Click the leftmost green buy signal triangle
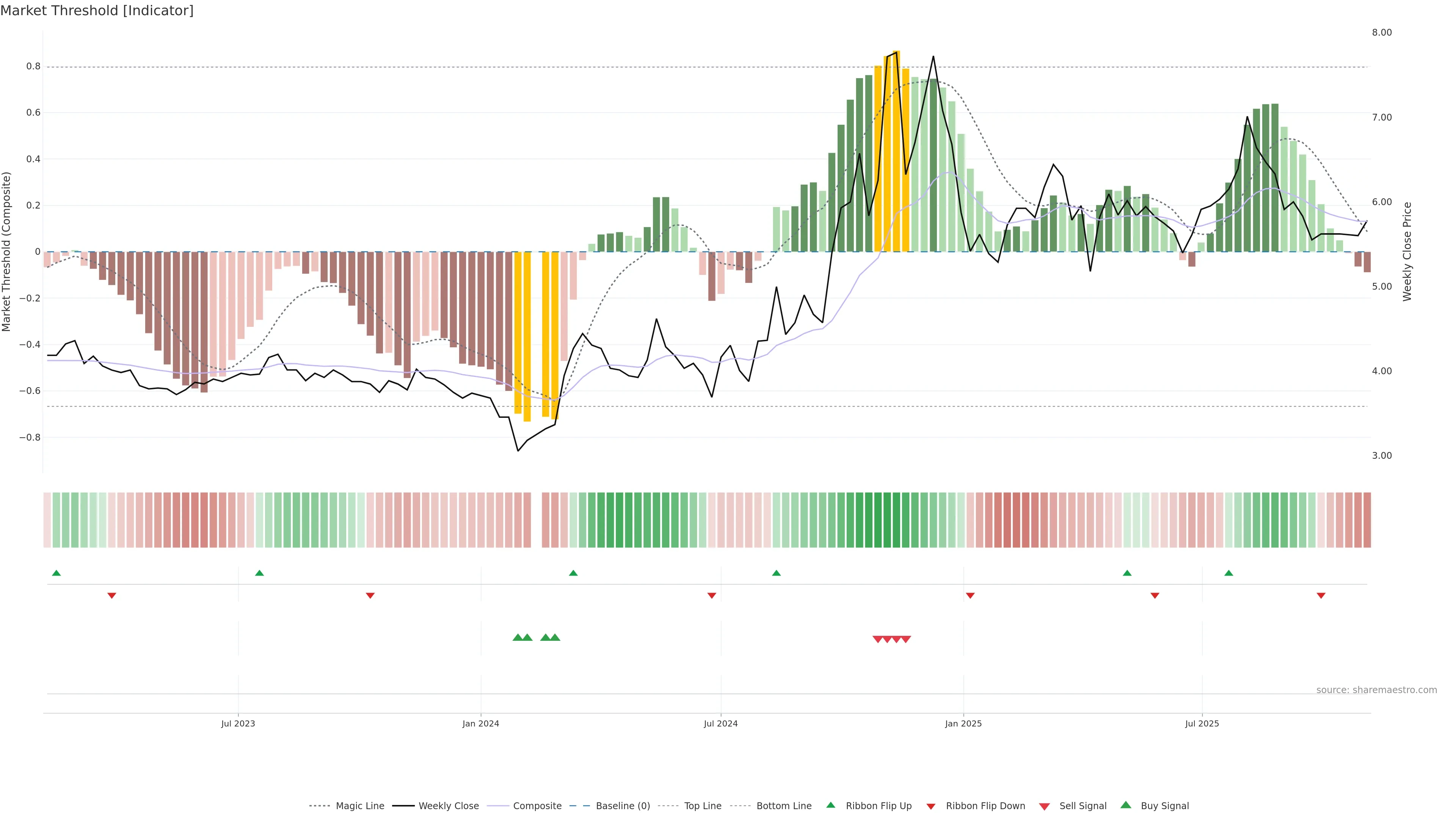1456x819 pixels. [x=517, y=637]
